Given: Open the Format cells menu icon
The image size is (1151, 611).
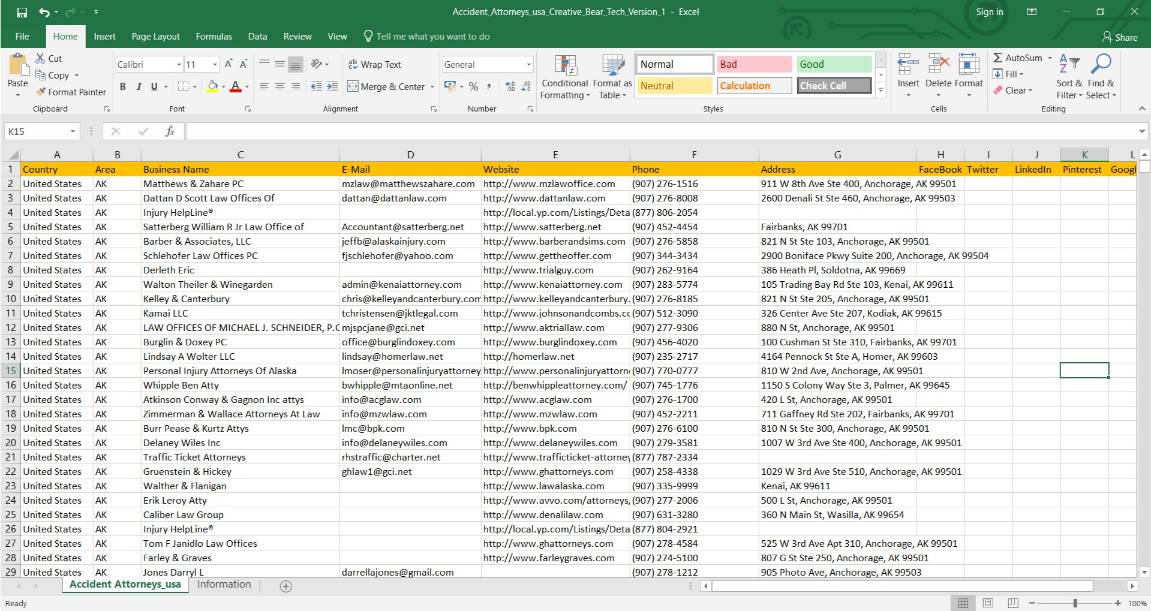Looking at the screenshot, I should pyautogui.click(x=968, y=65).
